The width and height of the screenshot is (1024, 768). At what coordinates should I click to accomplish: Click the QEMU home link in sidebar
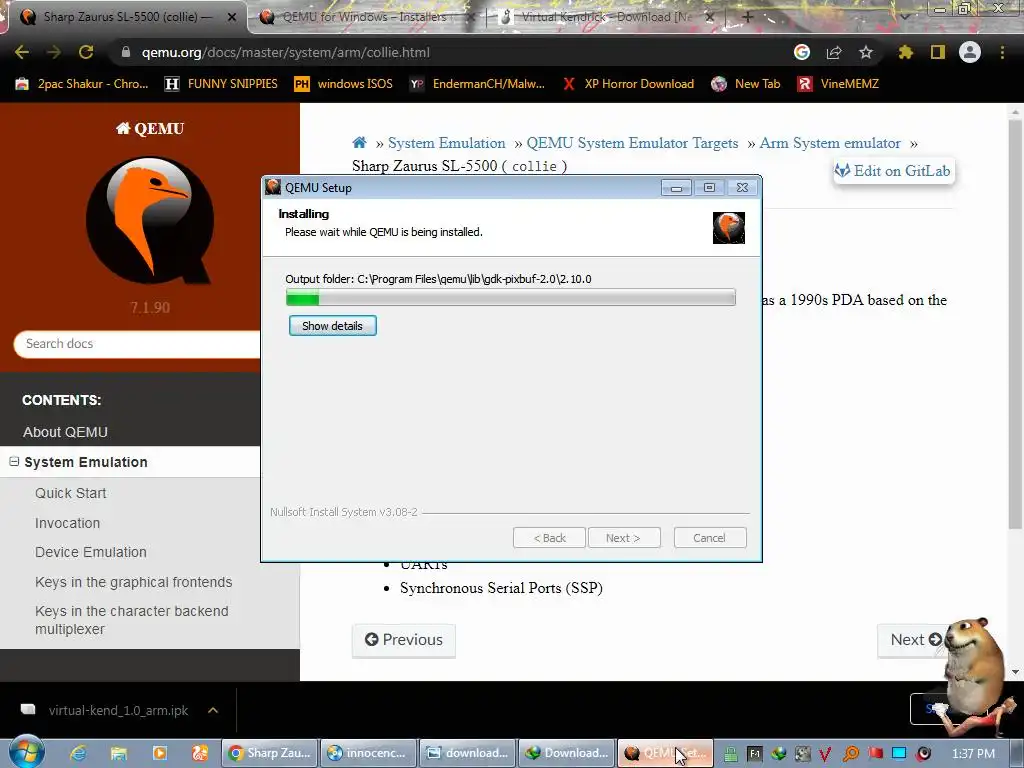(150, 129)
